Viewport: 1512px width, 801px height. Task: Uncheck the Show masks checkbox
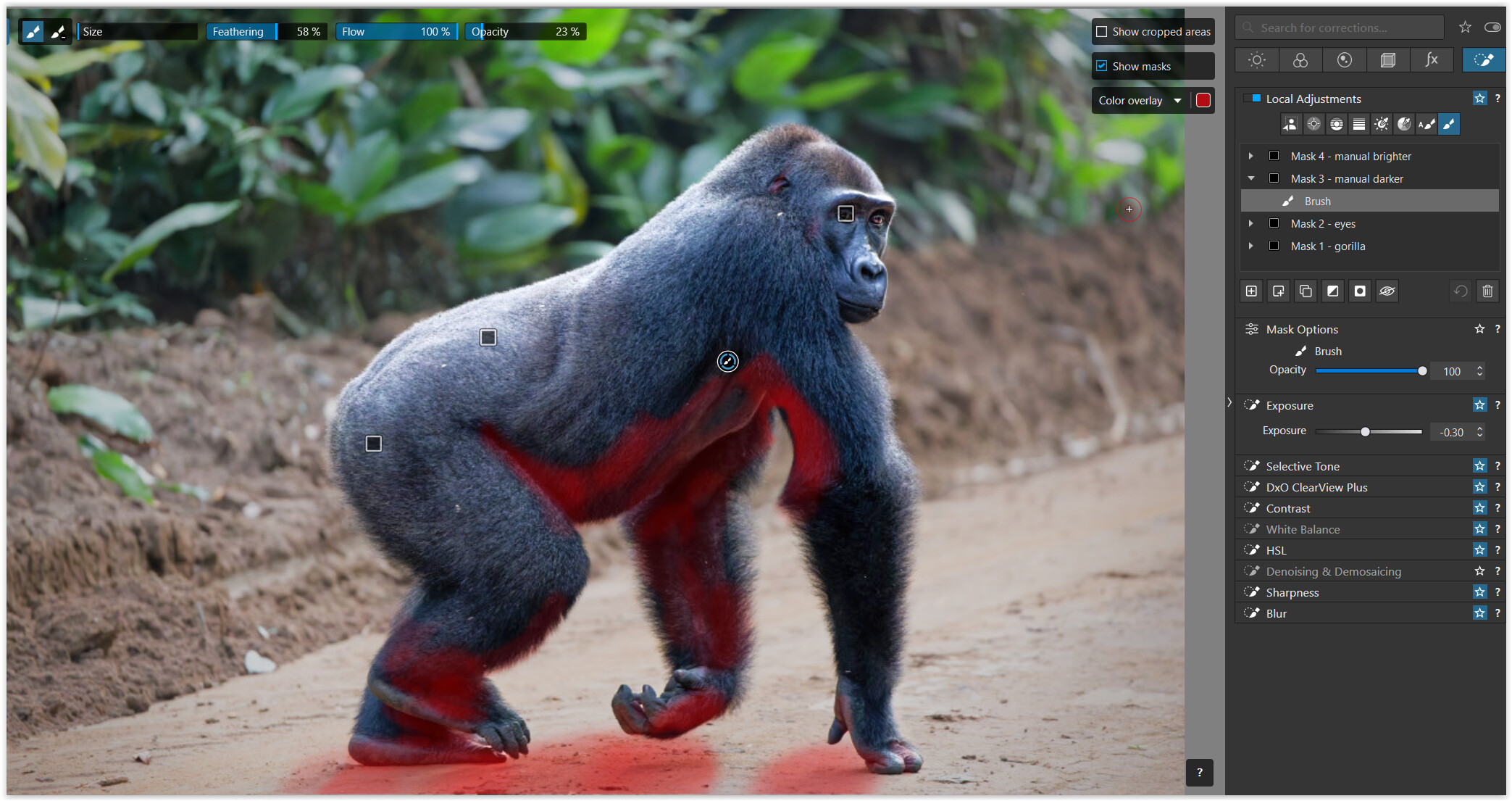click(x=1102, y=66)
